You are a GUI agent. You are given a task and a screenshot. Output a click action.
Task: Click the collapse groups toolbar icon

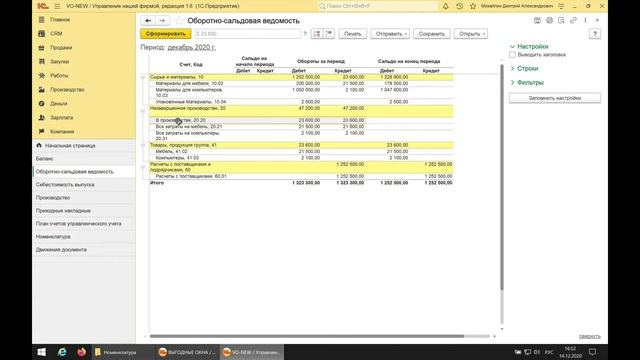point(329,34)
